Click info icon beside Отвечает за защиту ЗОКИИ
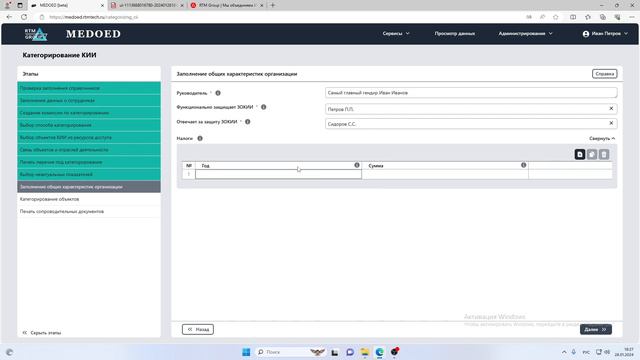The image size is (640, 360). click(x=248, y=122)
